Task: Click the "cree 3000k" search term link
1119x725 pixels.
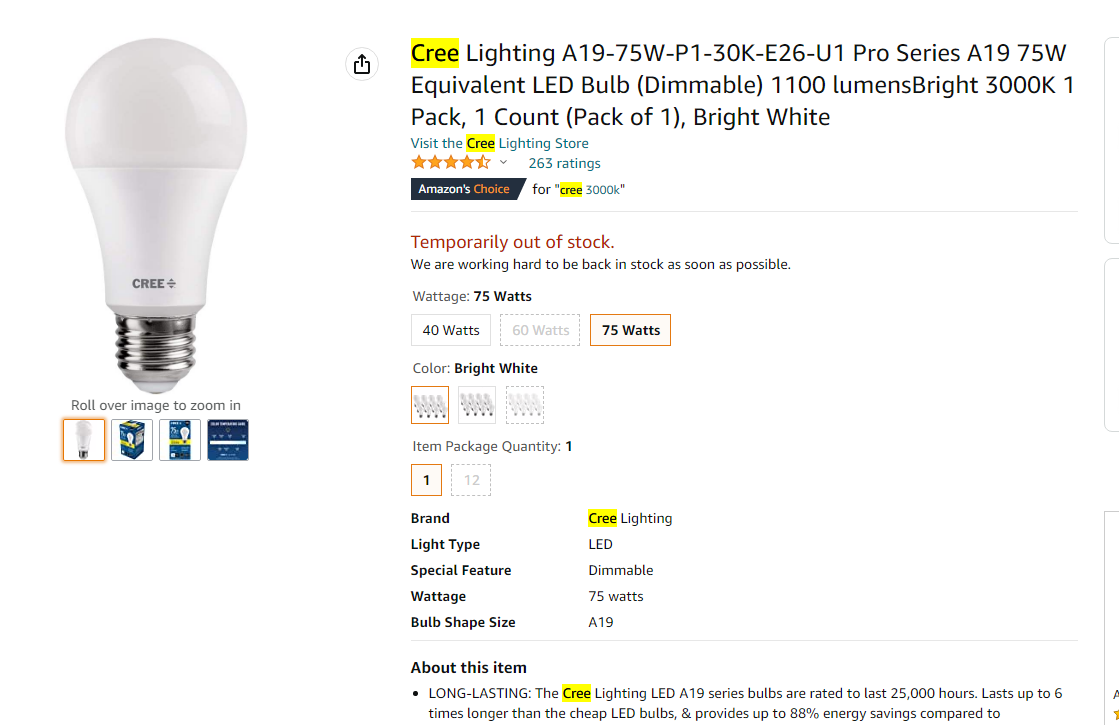Action: (x=592, y=190)
